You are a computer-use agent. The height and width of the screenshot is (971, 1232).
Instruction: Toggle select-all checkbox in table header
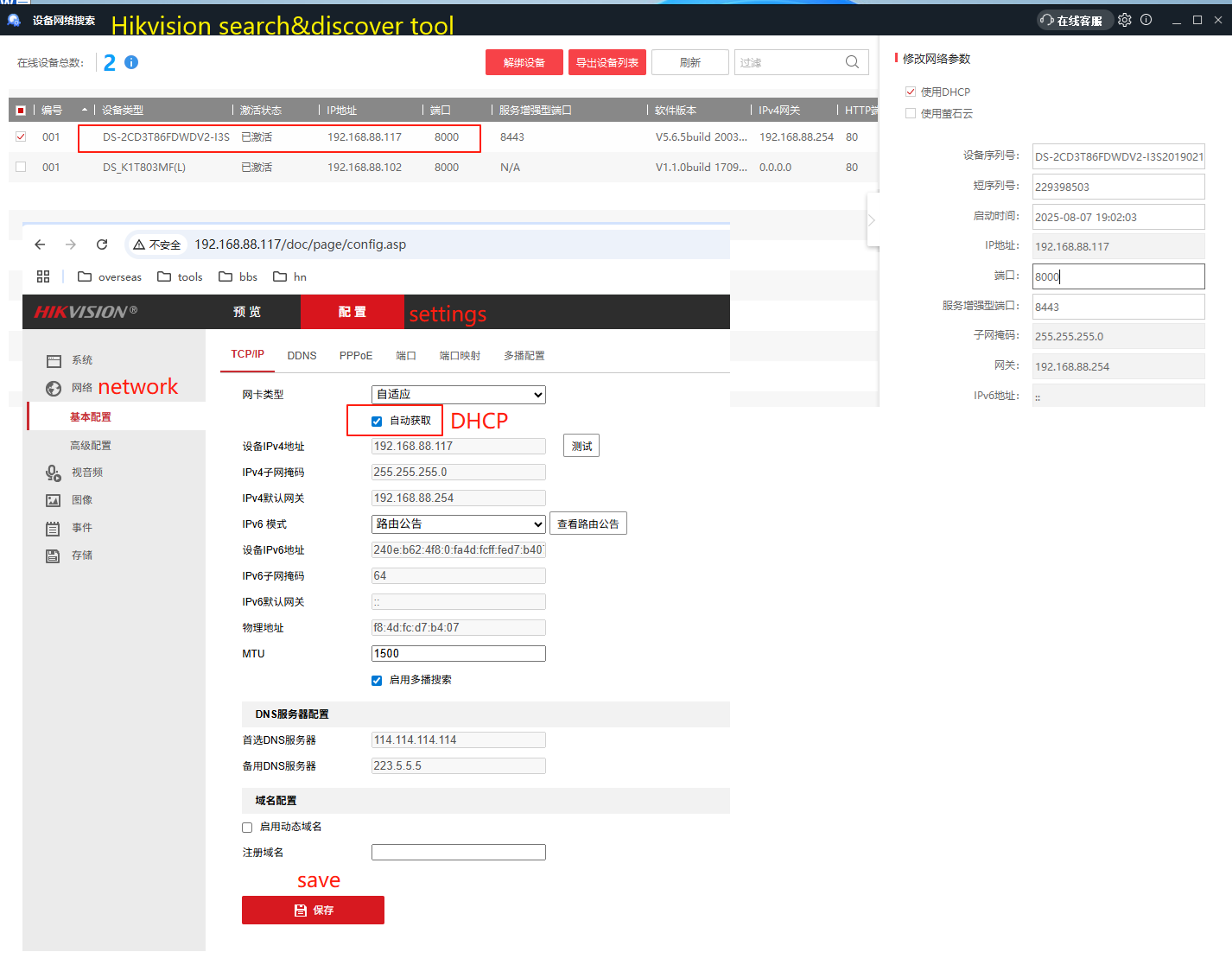click(21, 111)
